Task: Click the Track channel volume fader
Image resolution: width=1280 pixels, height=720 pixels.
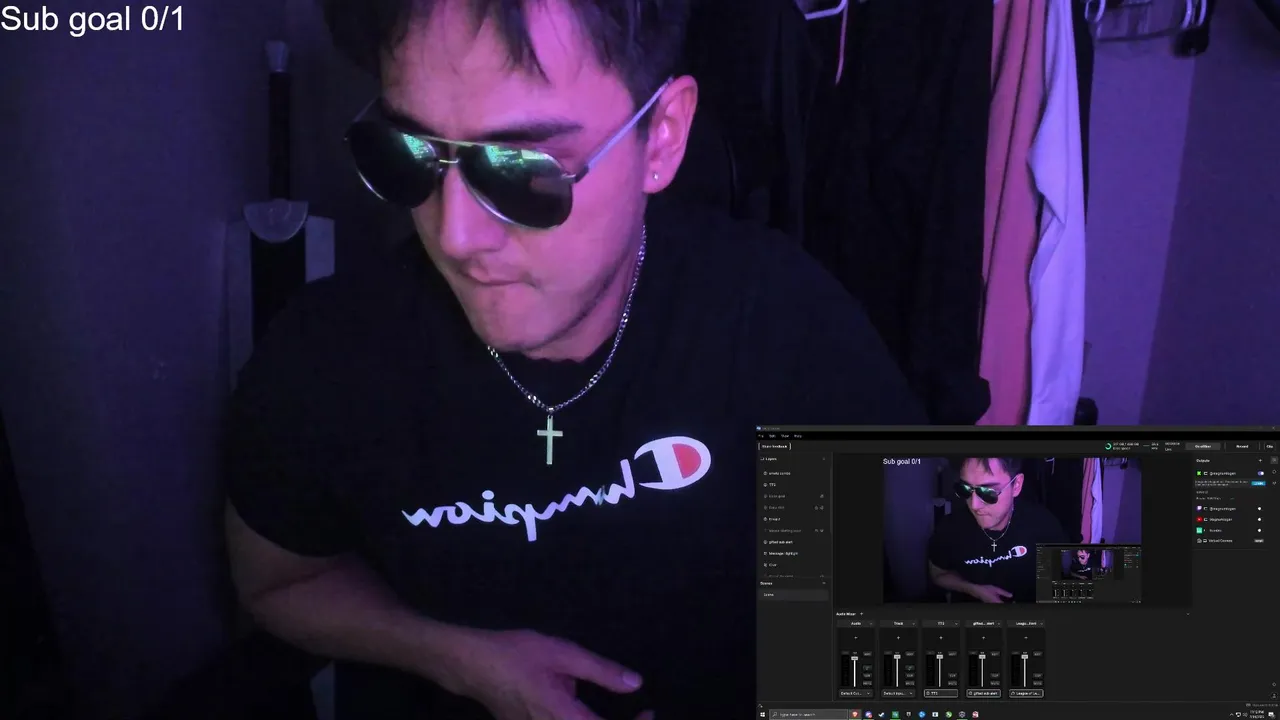Action: pyautogui.click(x=897, y=656)
